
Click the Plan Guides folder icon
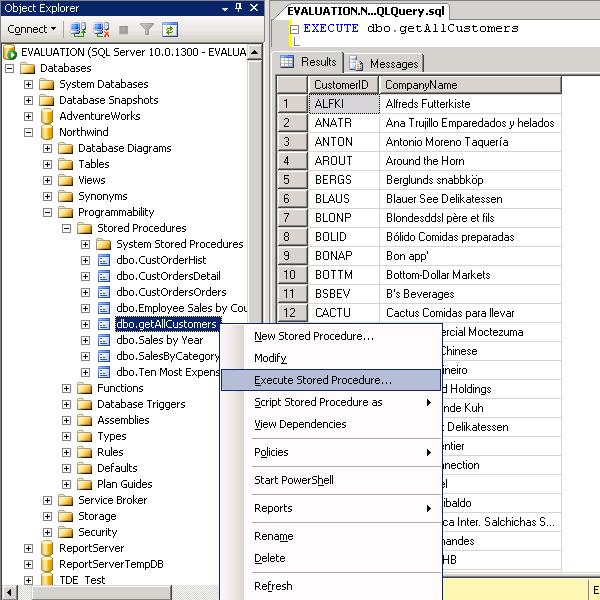(x=85, y=484)
